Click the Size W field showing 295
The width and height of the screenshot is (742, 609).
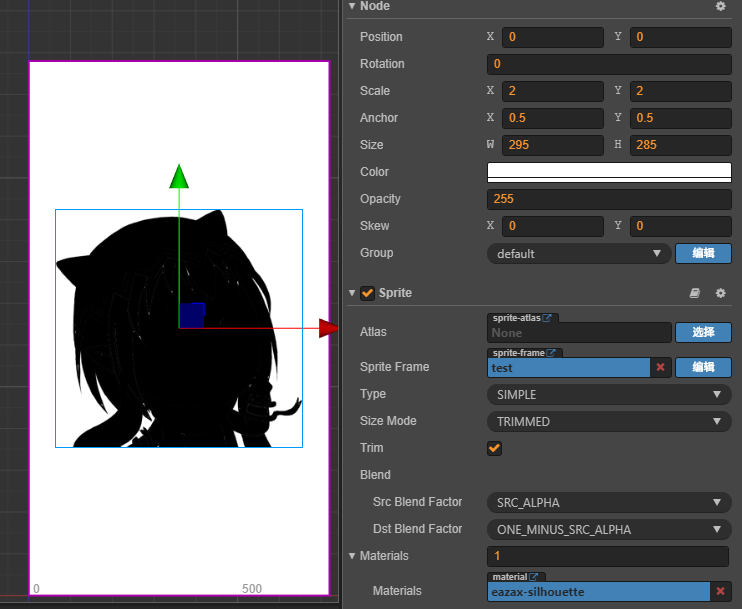coord(553,145)
